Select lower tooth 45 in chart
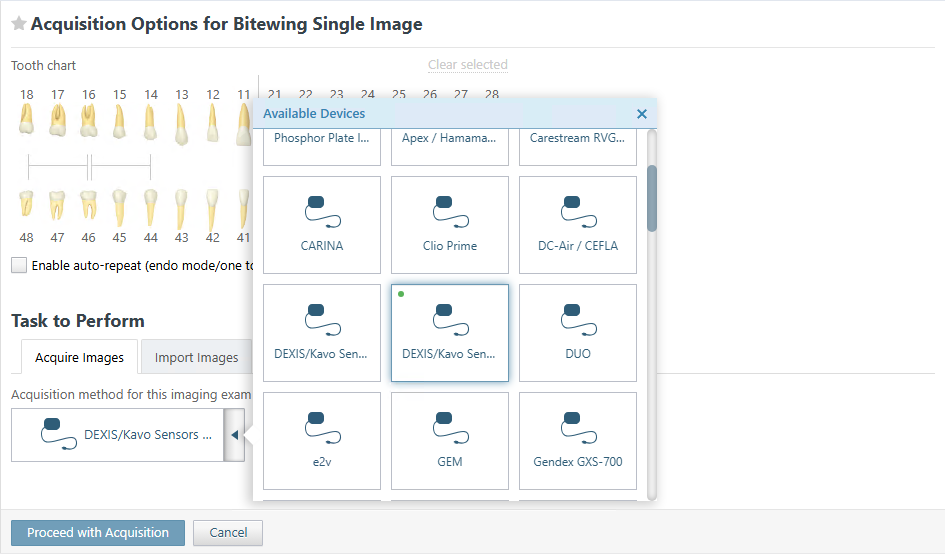The height and width of the screenshot is (554, 945). click(x=119, y=208)
